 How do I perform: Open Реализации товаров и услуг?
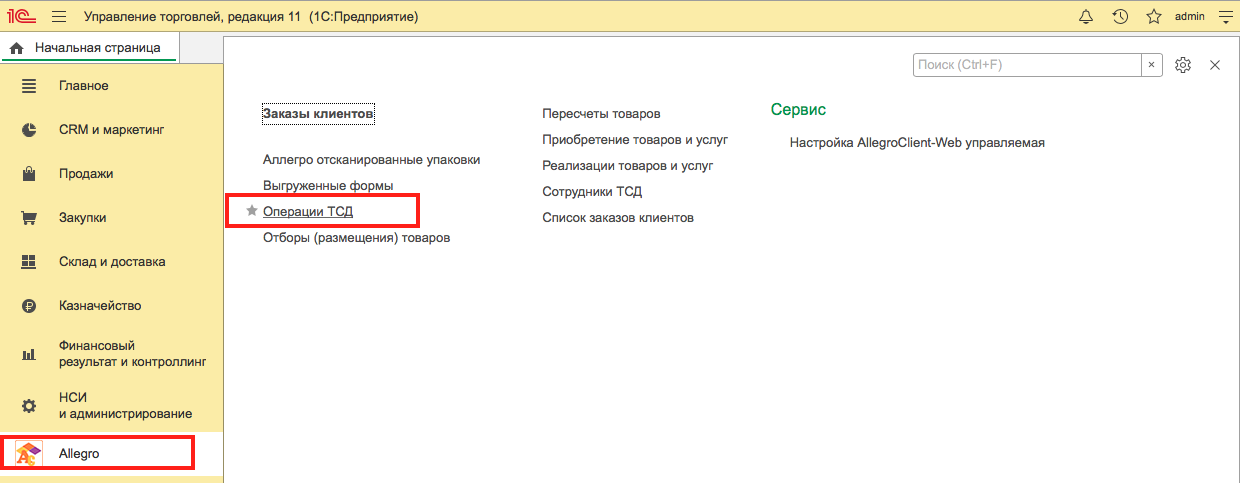click(x=628, y=166)
